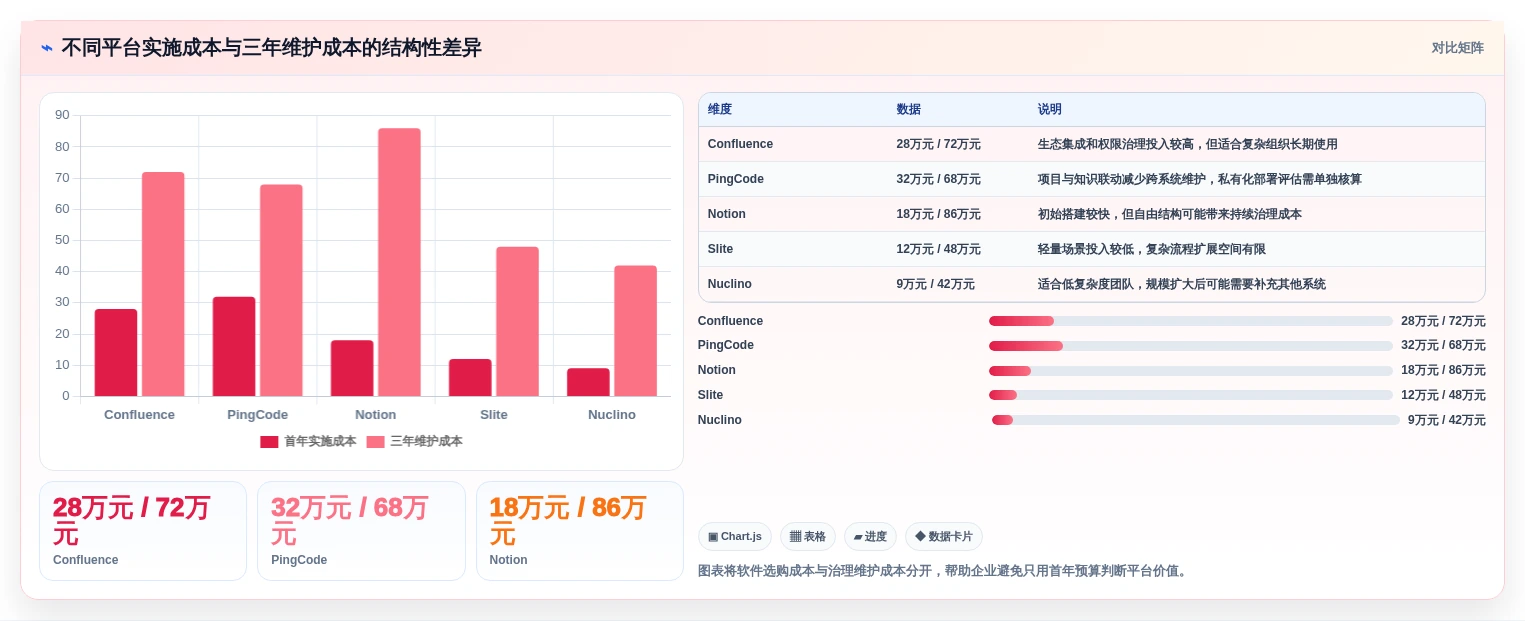Open the PingCode 32万元 / 68万元 data card
The width and height of the screenshot is (1525, 621).
tap(361, 531)
